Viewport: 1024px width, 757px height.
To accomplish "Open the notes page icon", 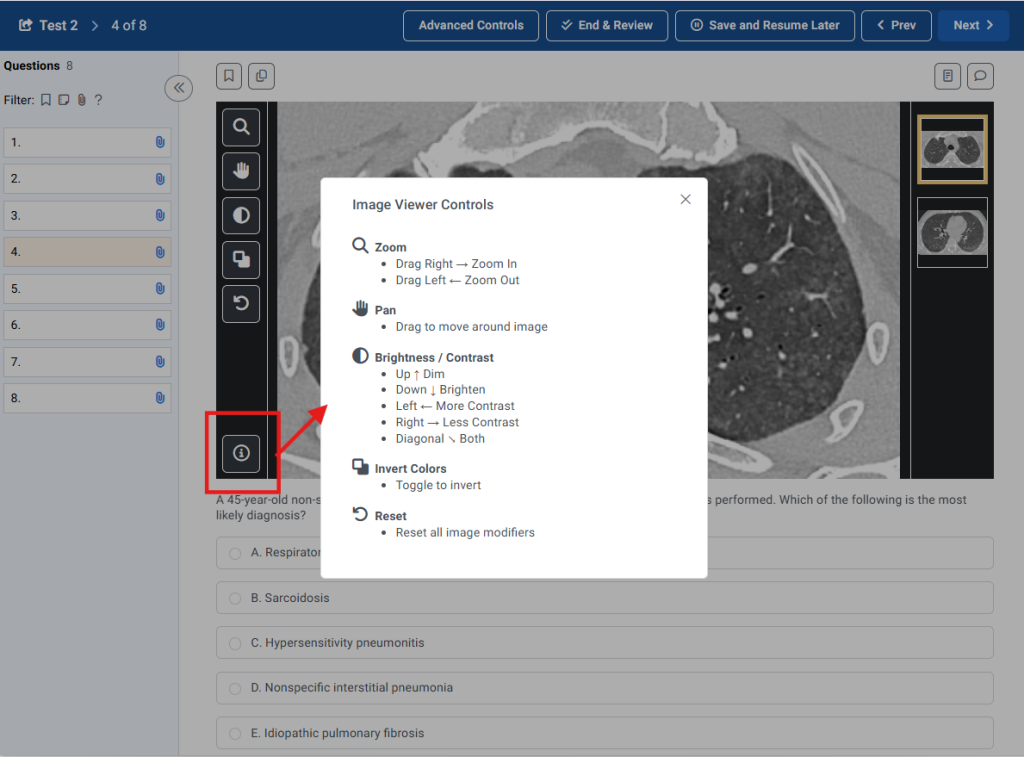I will [948, 76].
